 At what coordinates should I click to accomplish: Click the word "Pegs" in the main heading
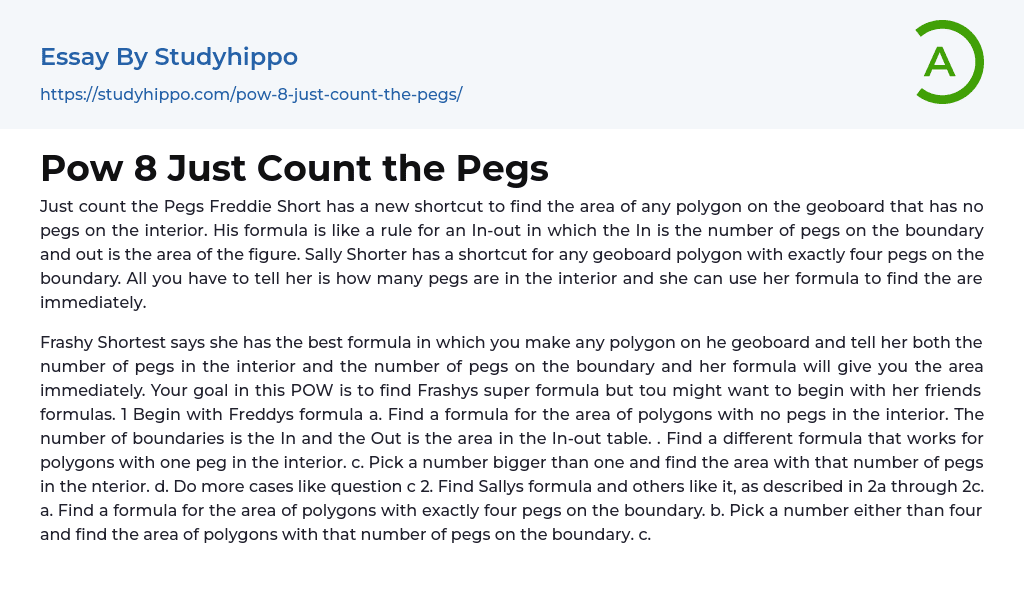(502, 168)
